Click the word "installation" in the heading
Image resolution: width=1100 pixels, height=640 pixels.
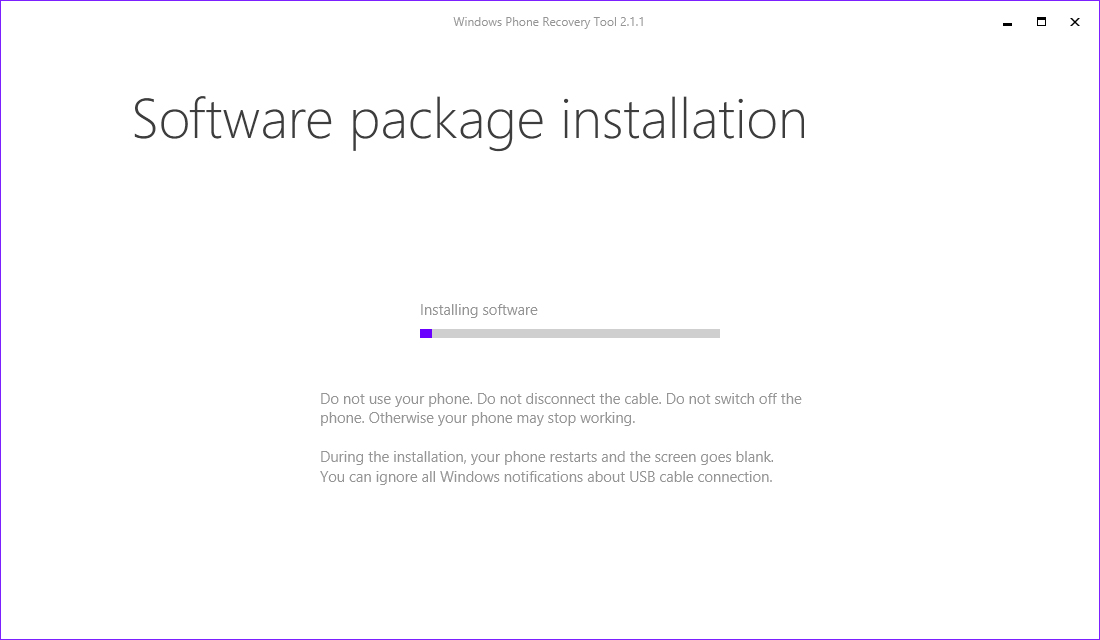(684, 119)
